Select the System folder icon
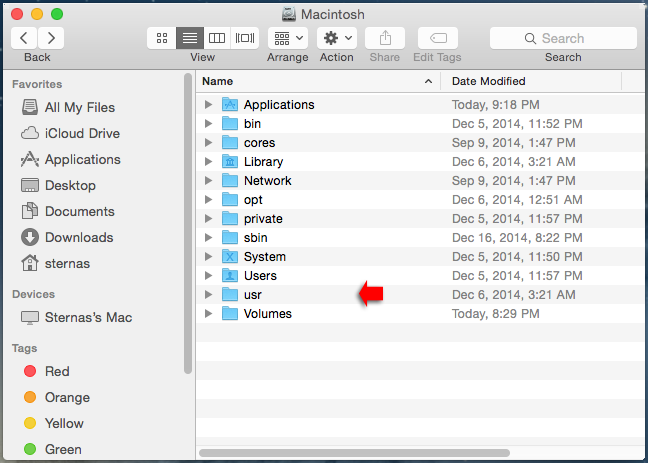Screen dimensions: 648x463 click(230, 257)
